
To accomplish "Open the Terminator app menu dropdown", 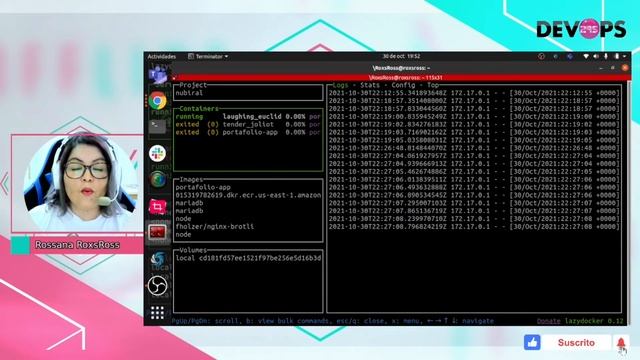I will pos(208,56).
